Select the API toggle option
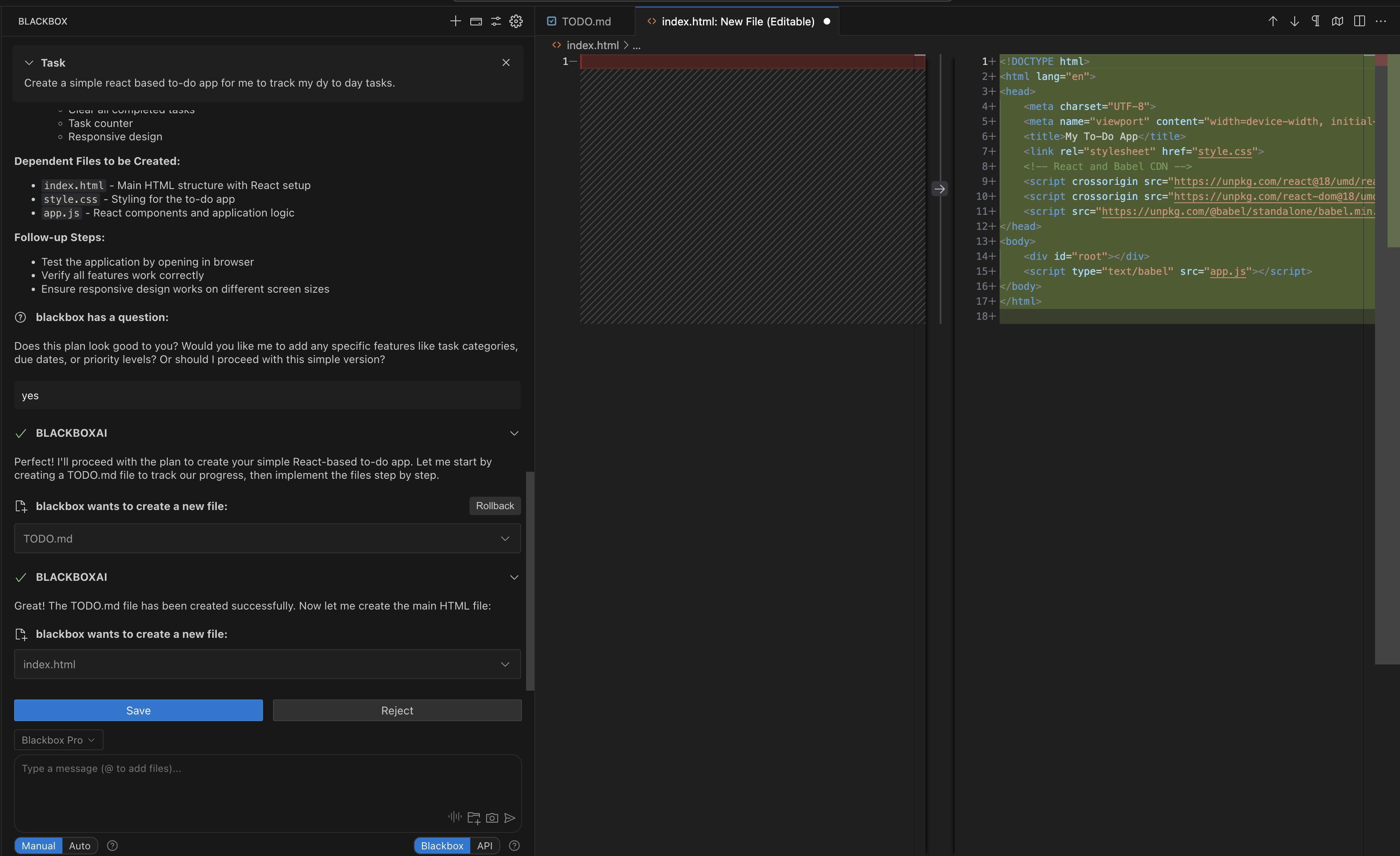The width and height of the screenshot is (1400, 856). tap(485, 845)
